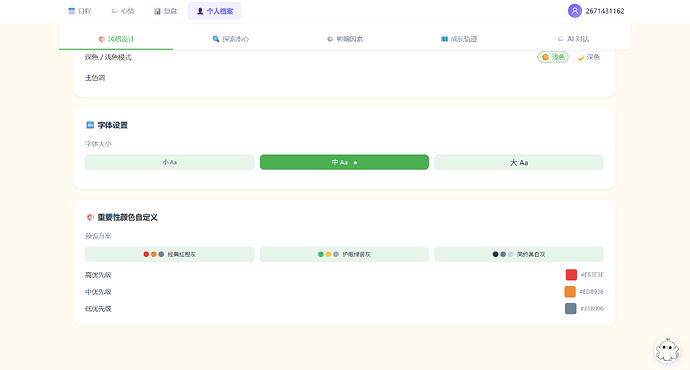Apply the 经典红橙灰 color preset
Image resolution: width=690 pixels, height=370 pixels.
(169, 254)
